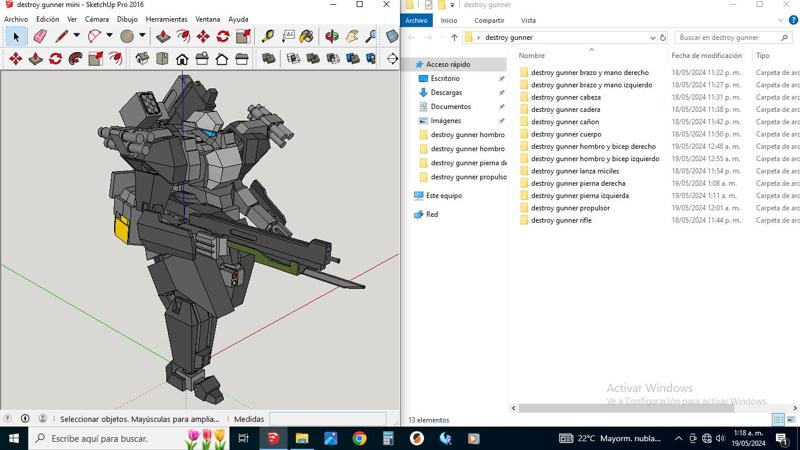Open the Herramientas menu

click(x=166, y=19)
